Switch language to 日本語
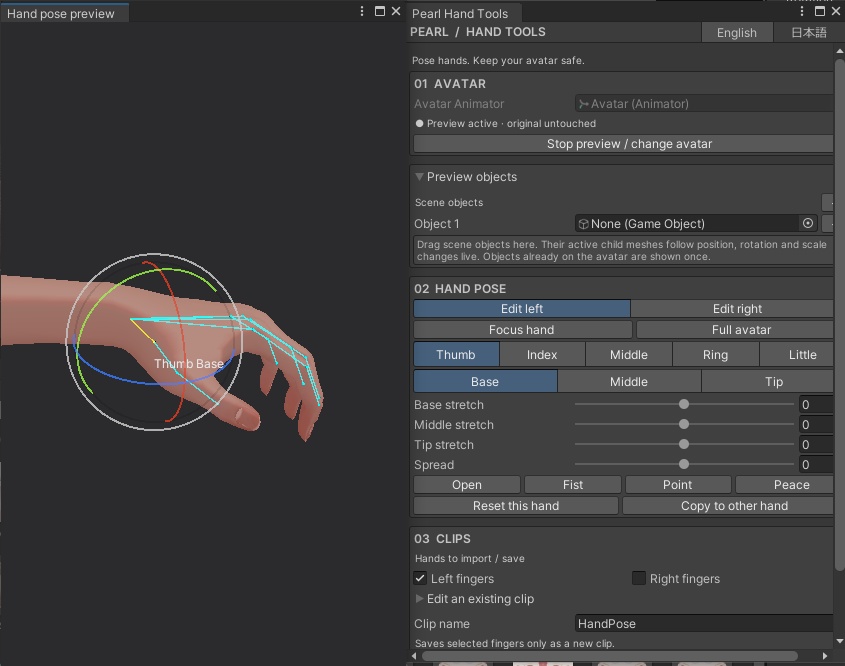This screenshot has width=845, height=666. [808, 33]
